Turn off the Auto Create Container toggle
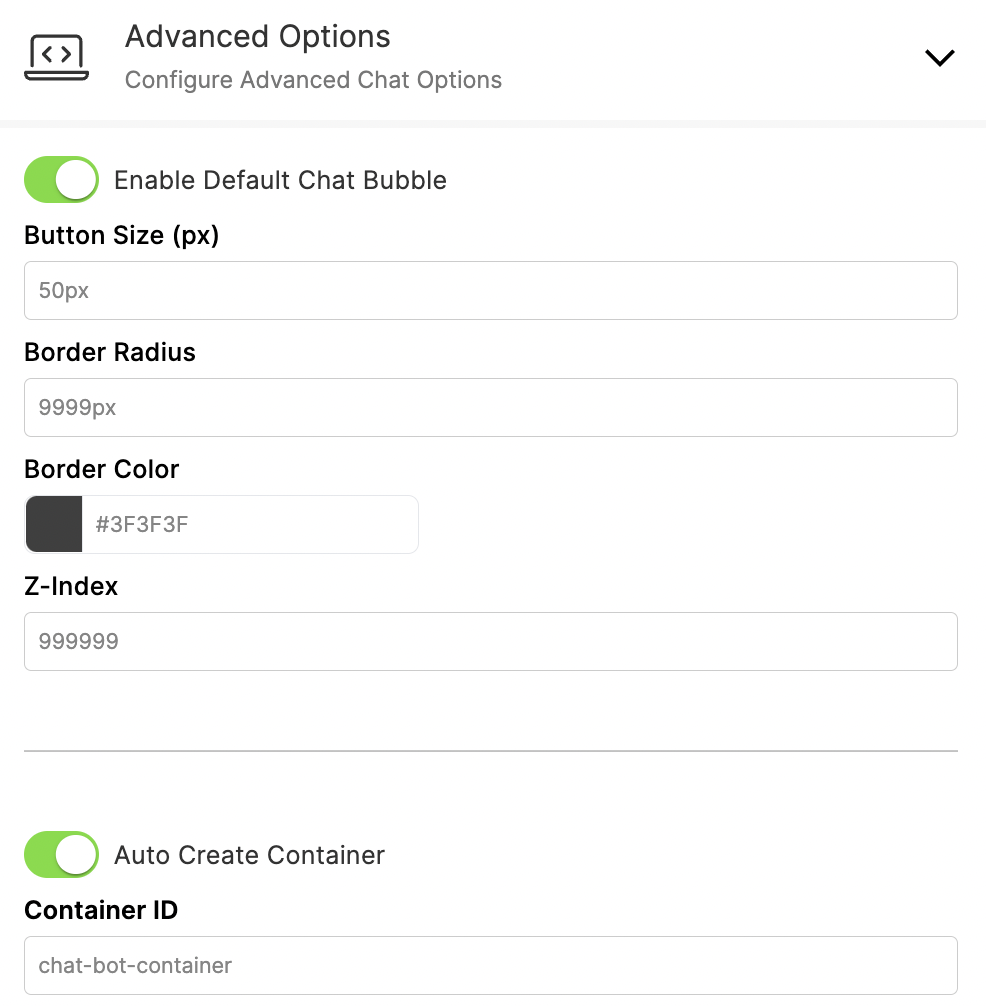Viewport: 986px width, 1006px height. pos(62,855)
